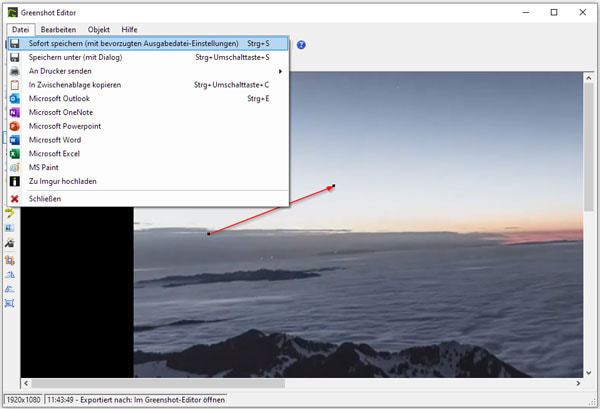This screenshot has width=600, height=409.
Task: Click the 1920x1080 status bar size
Action: tap(23, 400)
